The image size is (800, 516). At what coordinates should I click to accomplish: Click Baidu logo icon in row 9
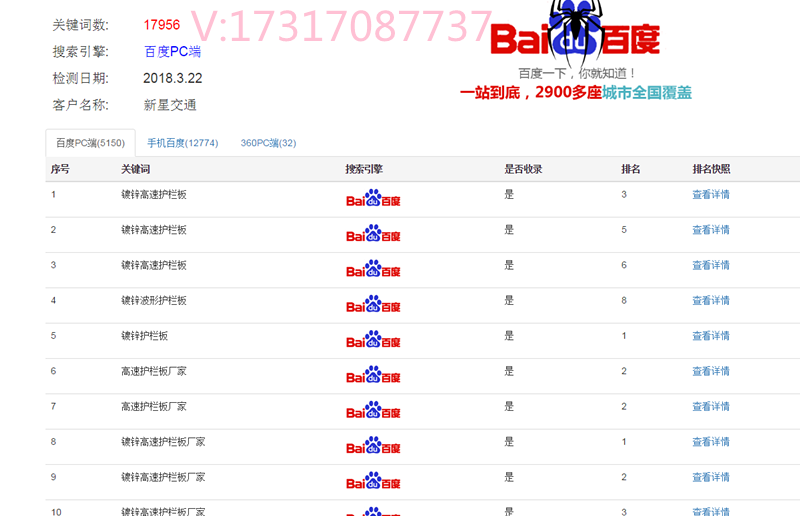373,480
